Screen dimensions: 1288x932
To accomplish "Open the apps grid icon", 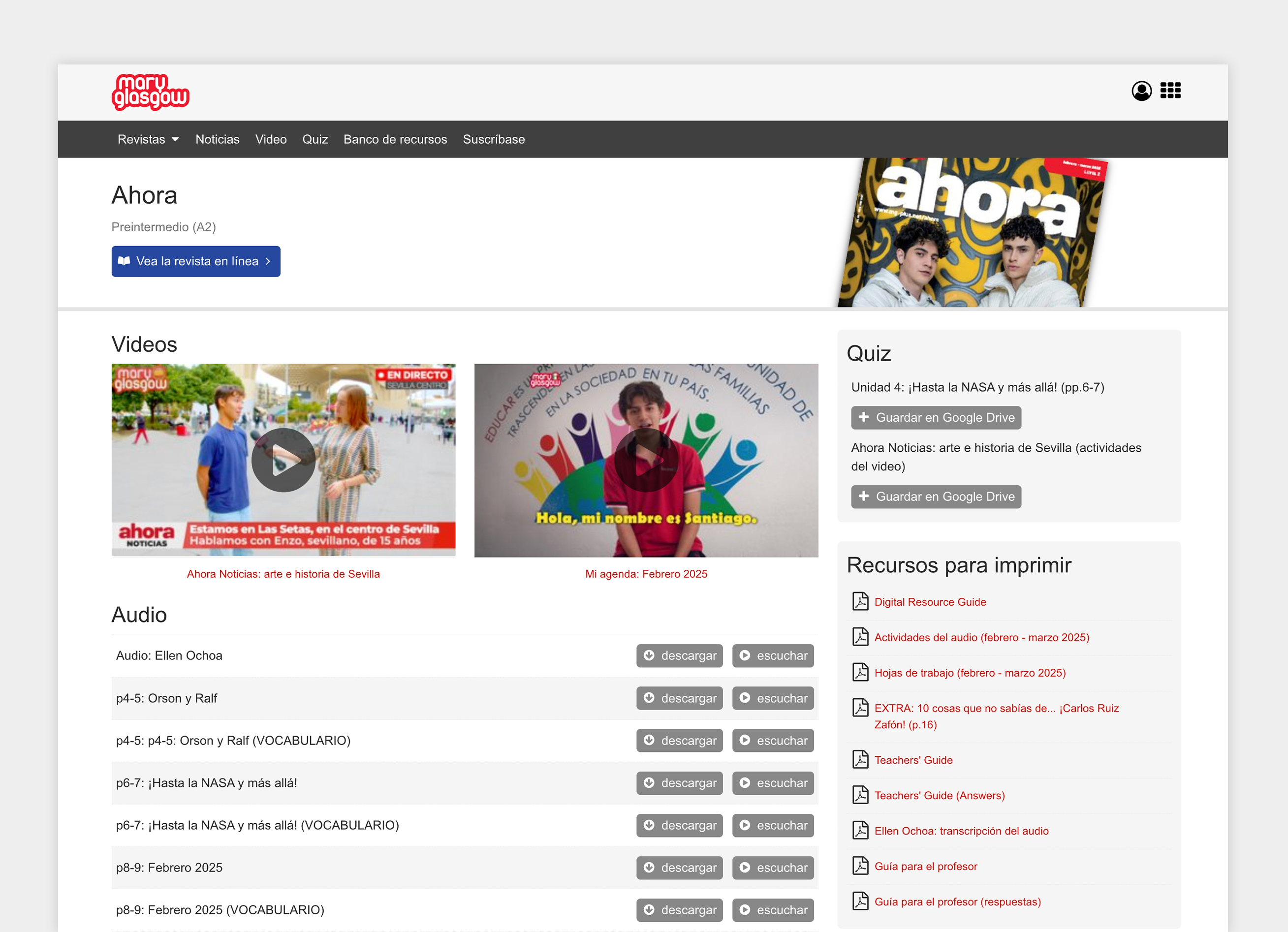I will 1170,91.
